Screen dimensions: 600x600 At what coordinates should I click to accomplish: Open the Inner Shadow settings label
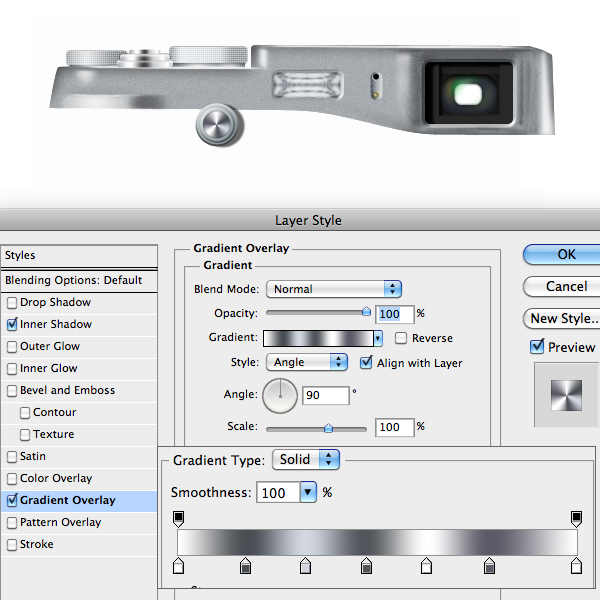[56, 324]
